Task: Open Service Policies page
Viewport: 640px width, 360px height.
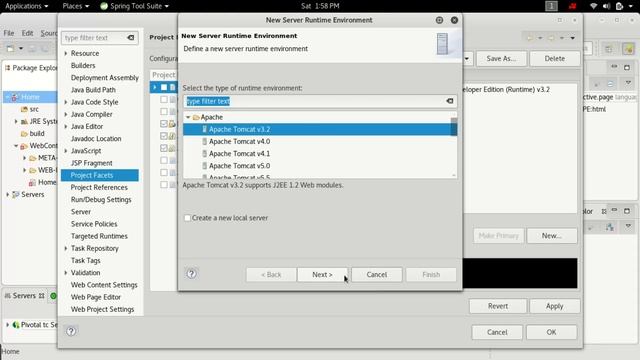Action: tap(94, 224)
